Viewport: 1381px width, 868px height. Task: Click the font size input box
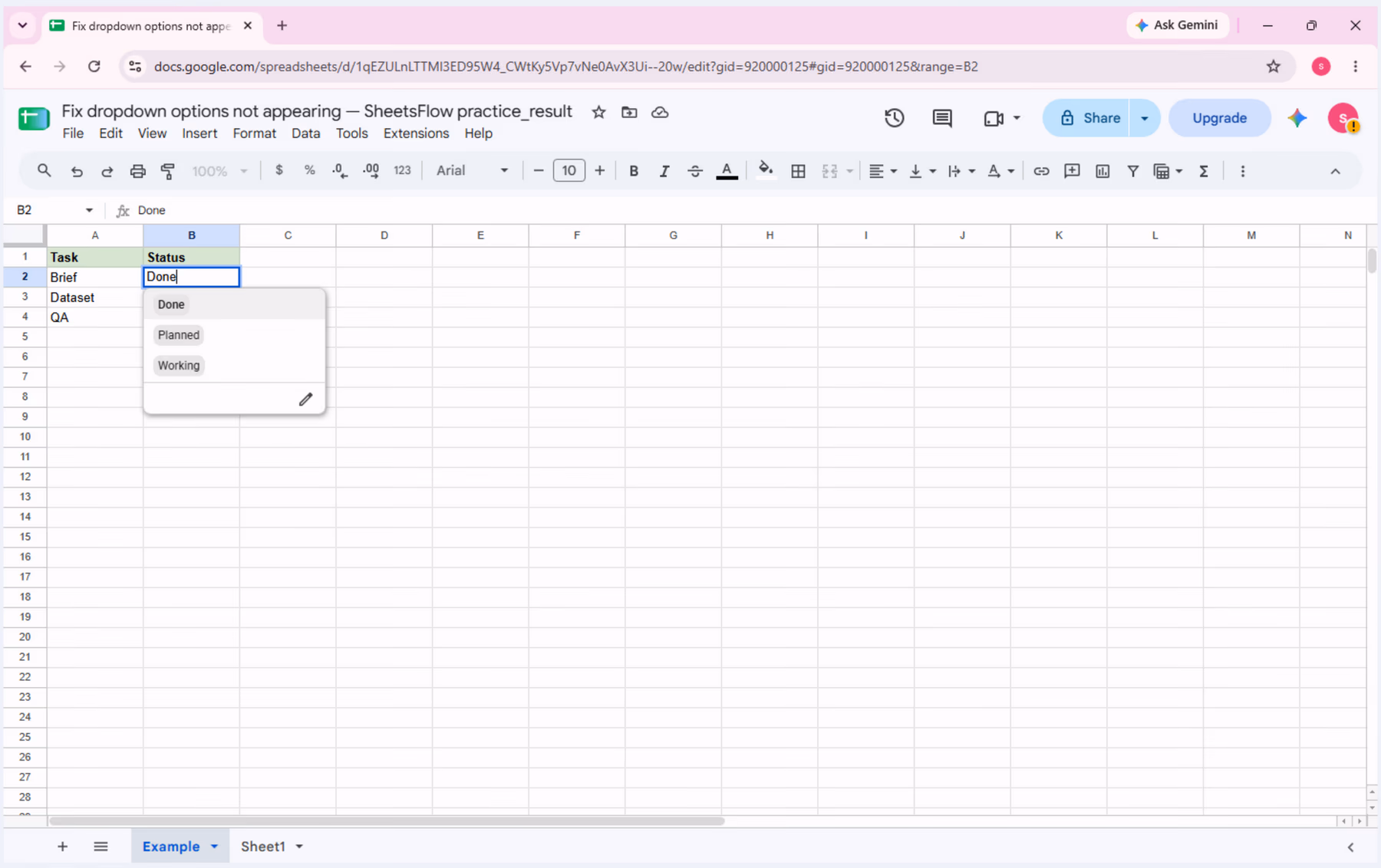pos(569,170)
